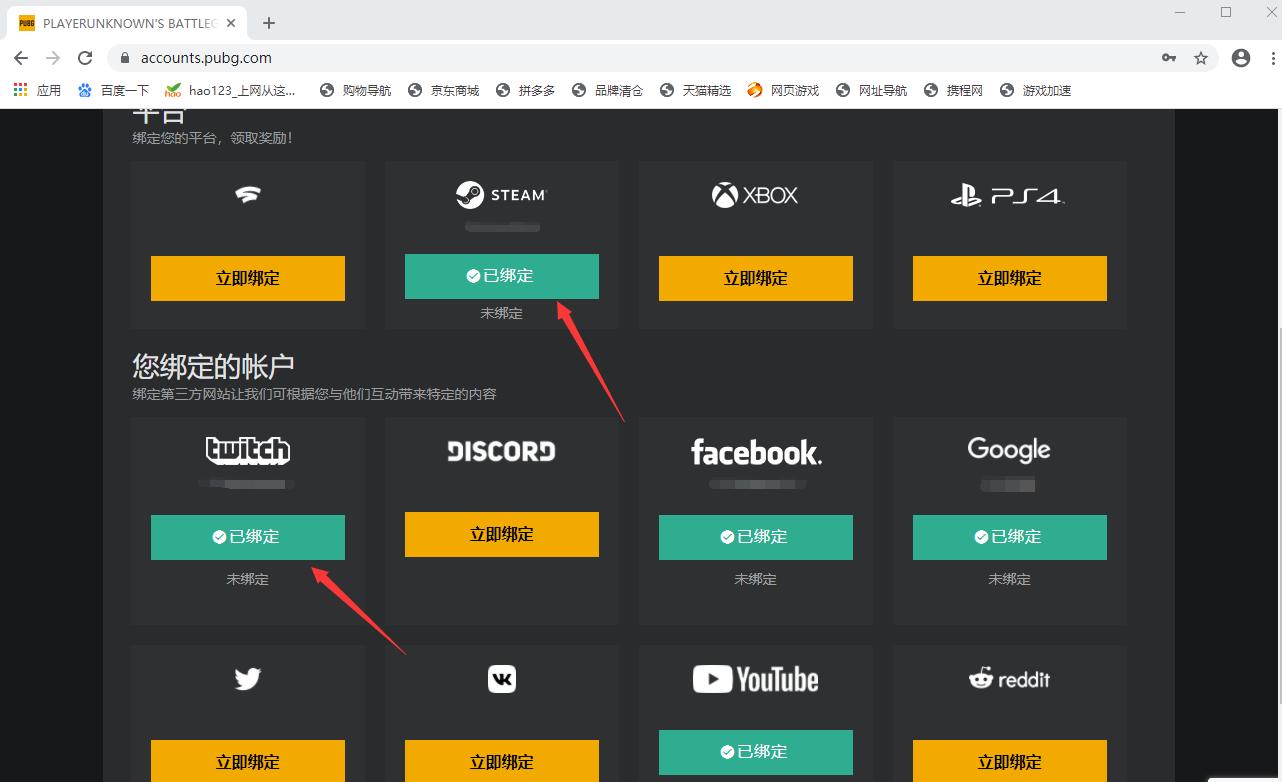The width and height of the screenshot is (1282, 782).
Task: Click the browser forward arrow
Action: [53, 58]
